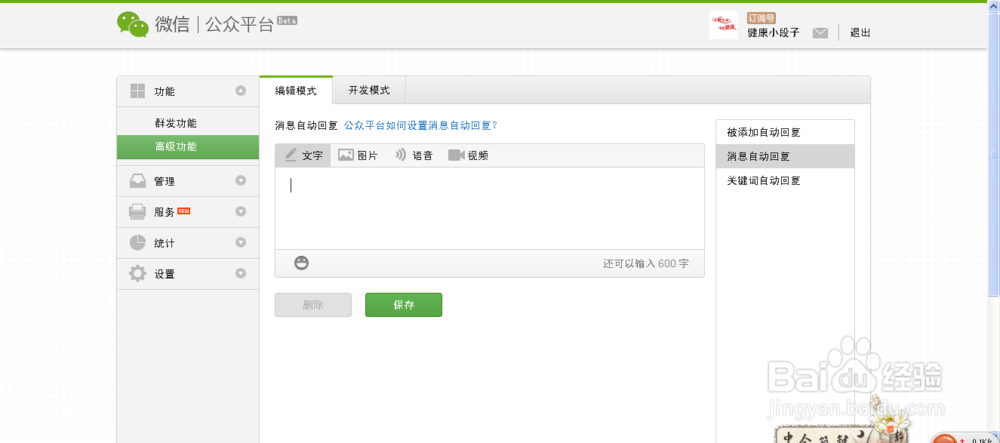This screenshot has width=1000, height=443.
Task: Expand the 设置 section arrow
Action: click(x=240, y=273)
